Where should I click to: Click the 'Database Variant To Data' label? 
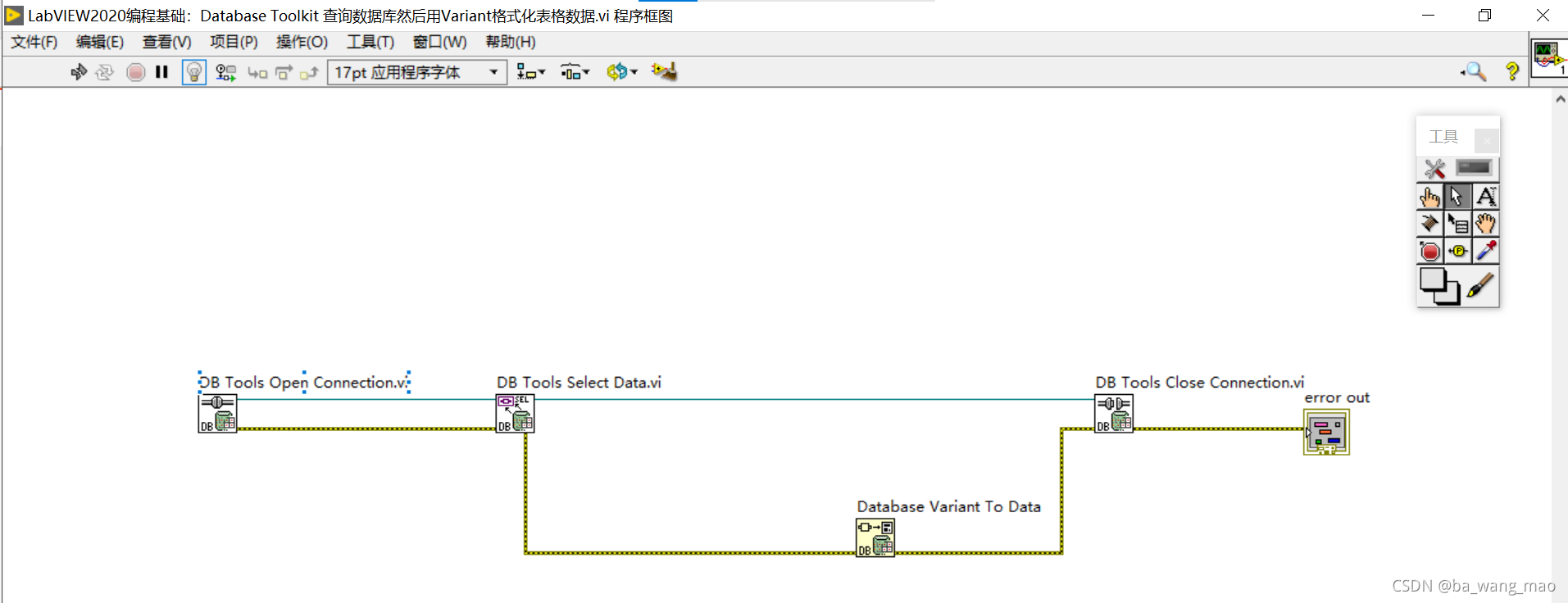[948, 507]
